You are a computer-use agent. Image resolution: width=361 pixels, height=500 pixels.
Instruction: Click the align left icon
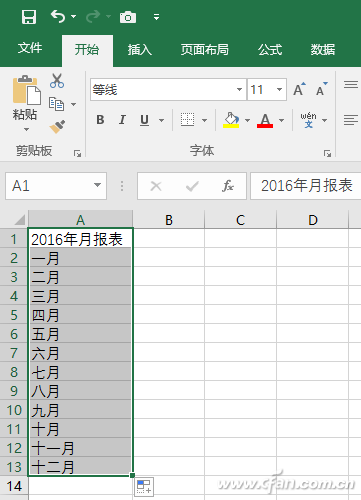pyautogui.click(x=351, y=120)
